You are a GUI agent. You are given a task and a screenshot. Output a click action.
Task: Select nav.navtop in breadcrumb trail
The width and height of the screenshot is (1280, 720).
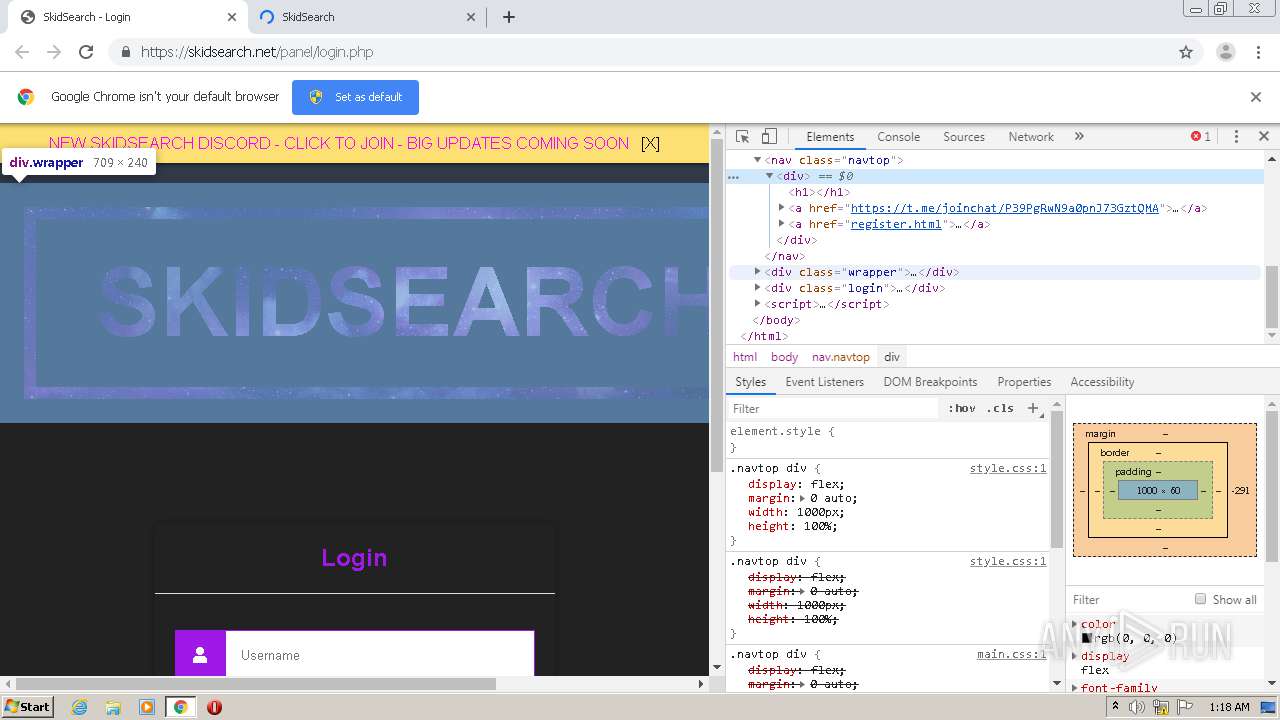pyautogui.click(x=841, y=357)
